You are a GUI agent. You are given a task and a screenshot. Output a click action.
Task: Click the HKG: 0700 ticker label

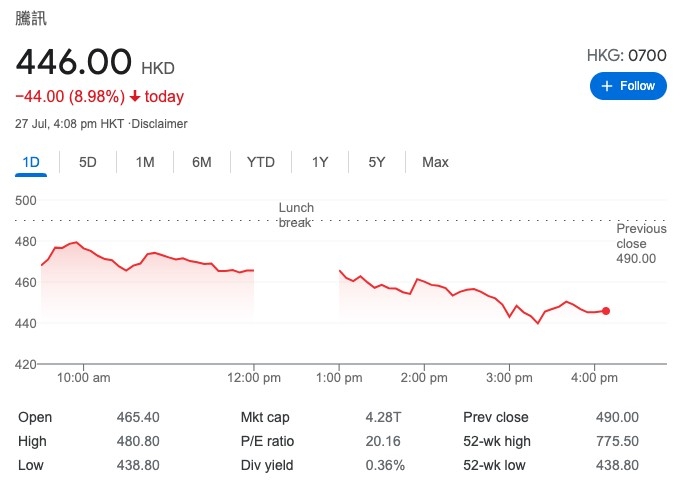pos(626,56)
